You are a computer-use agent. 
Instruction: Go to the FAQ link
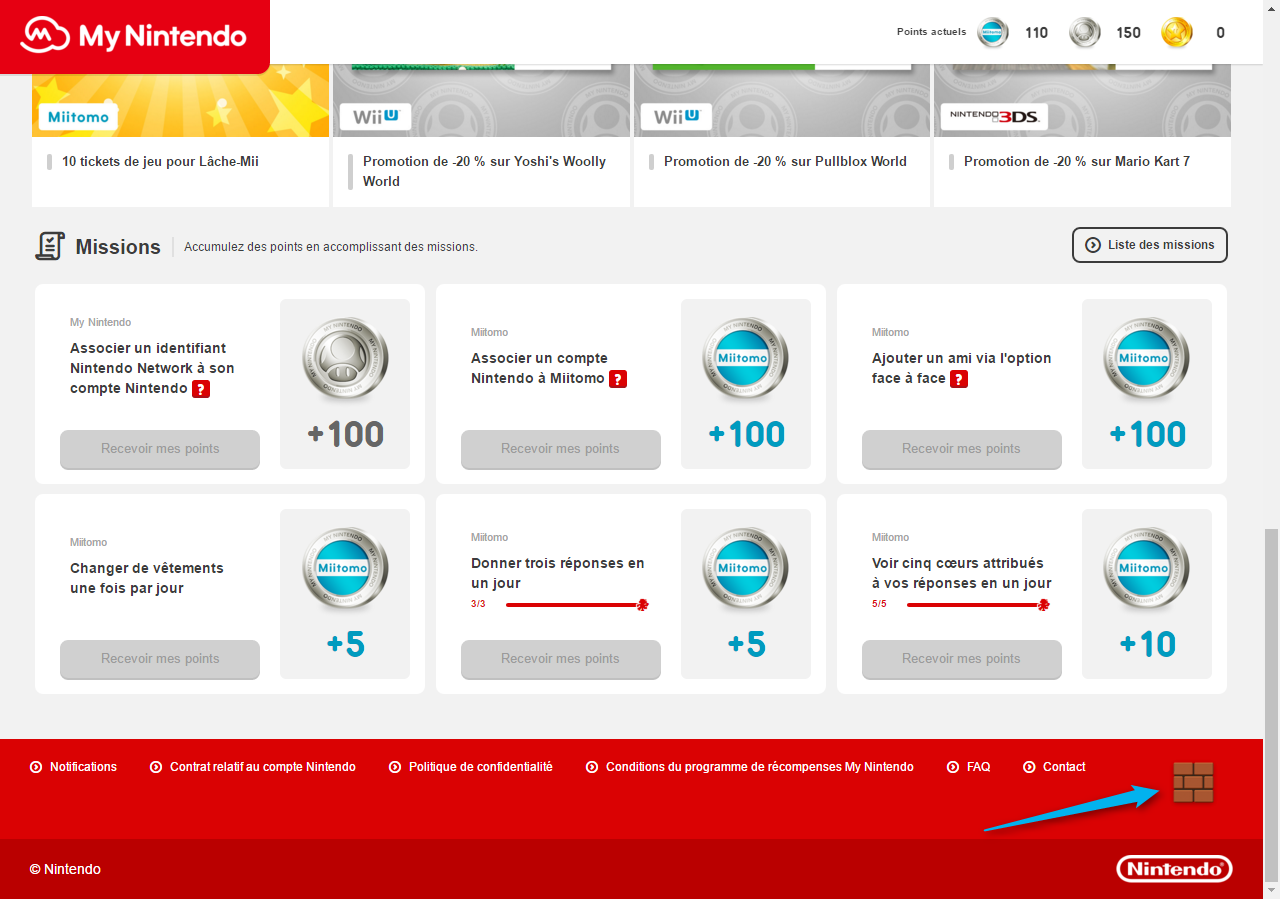point(978,767)
